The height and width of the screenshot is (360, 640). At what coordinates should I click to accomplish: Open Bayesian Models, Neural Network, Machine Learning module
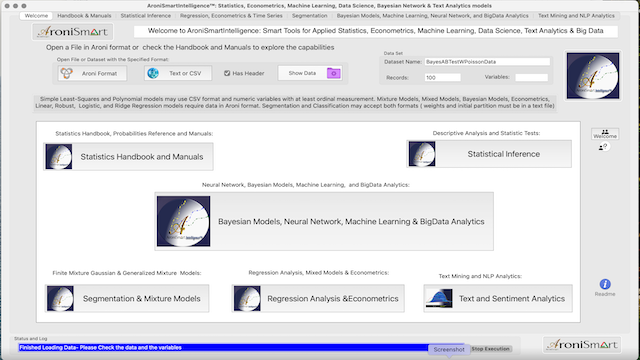click(x=324, y=221)
